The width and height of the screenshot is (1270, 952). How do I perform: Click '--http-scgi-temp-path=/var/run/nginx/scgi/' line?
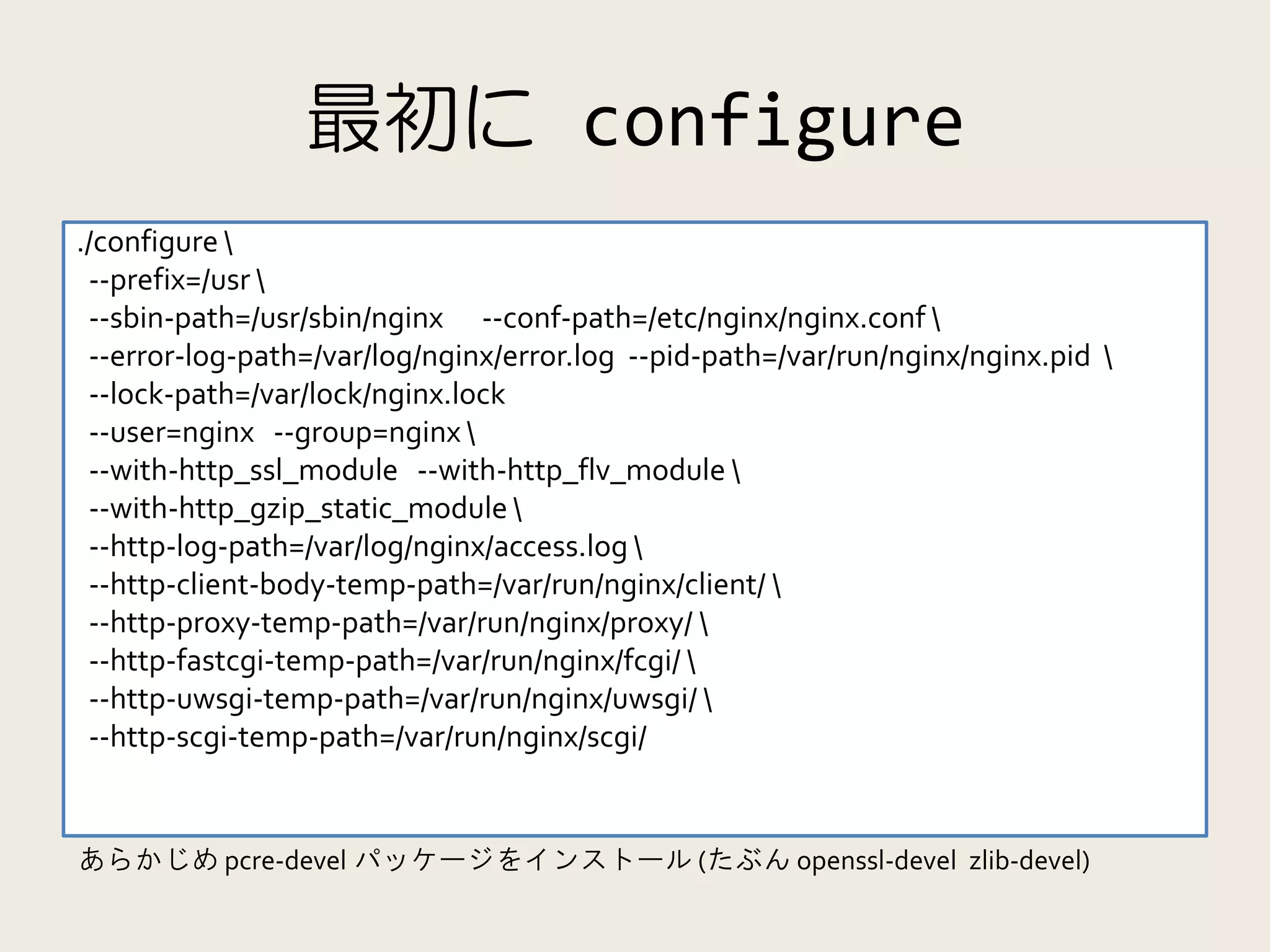click(x=368, y=738)
